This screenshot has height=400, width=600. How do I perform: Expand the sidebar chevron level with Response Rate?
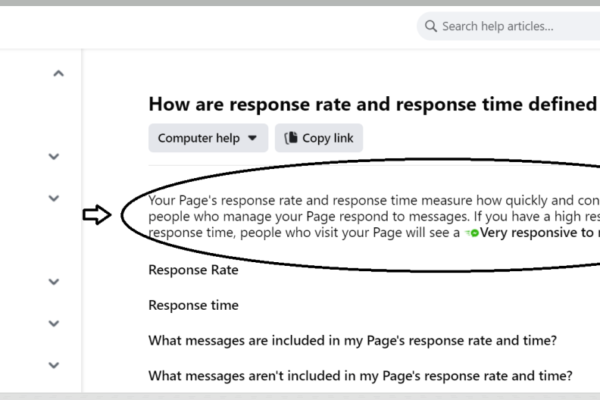[x=54, y=282]
